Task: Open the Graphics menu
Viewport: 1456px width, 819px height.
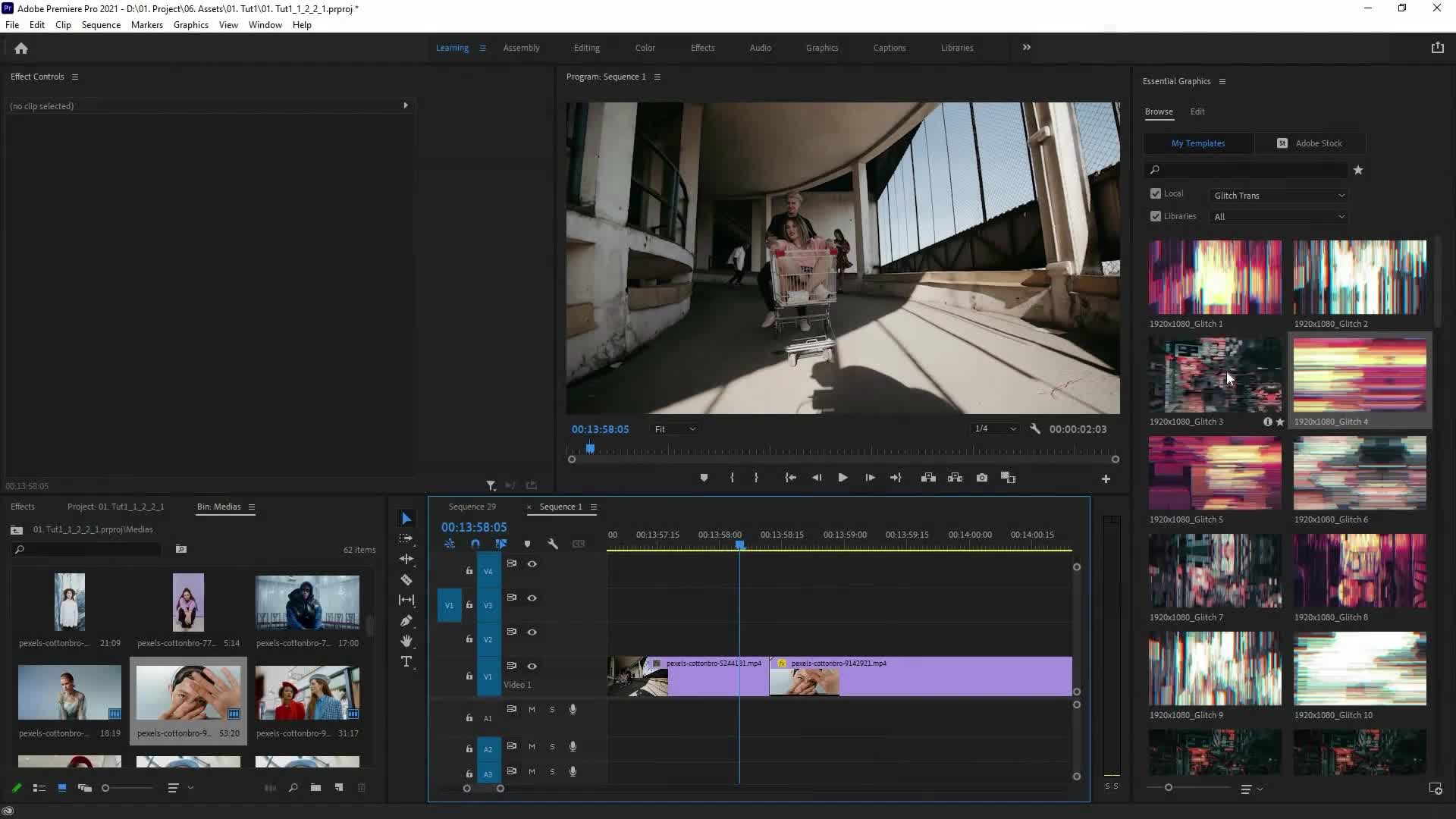Action: pos(190,25)
